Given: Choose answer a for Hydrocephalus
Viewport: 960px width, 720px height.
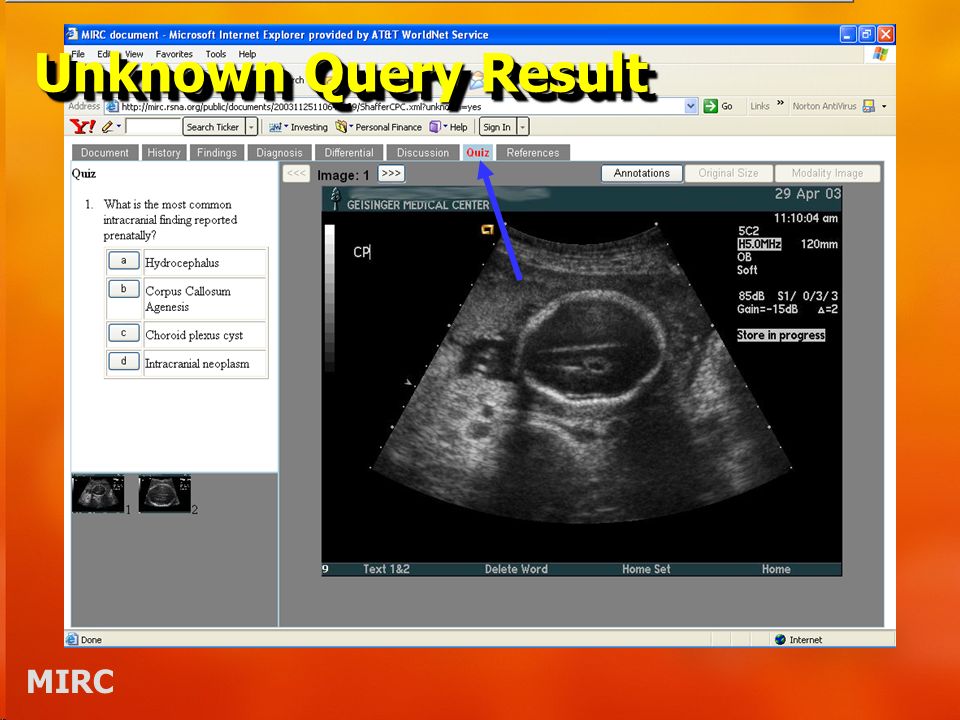Looking at the screenshot, I should click(x=124, y=261).
